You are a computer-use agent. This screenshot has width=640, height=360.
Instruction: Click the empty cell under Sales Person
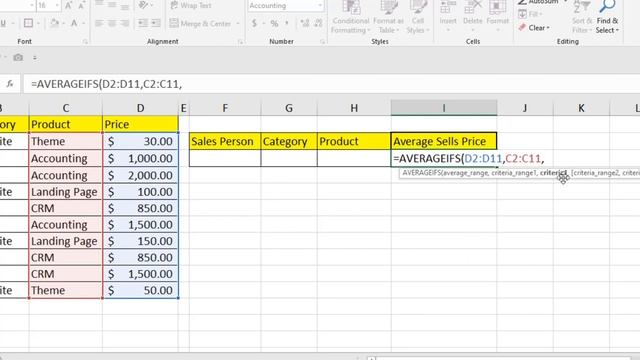(x=225, y=158)
